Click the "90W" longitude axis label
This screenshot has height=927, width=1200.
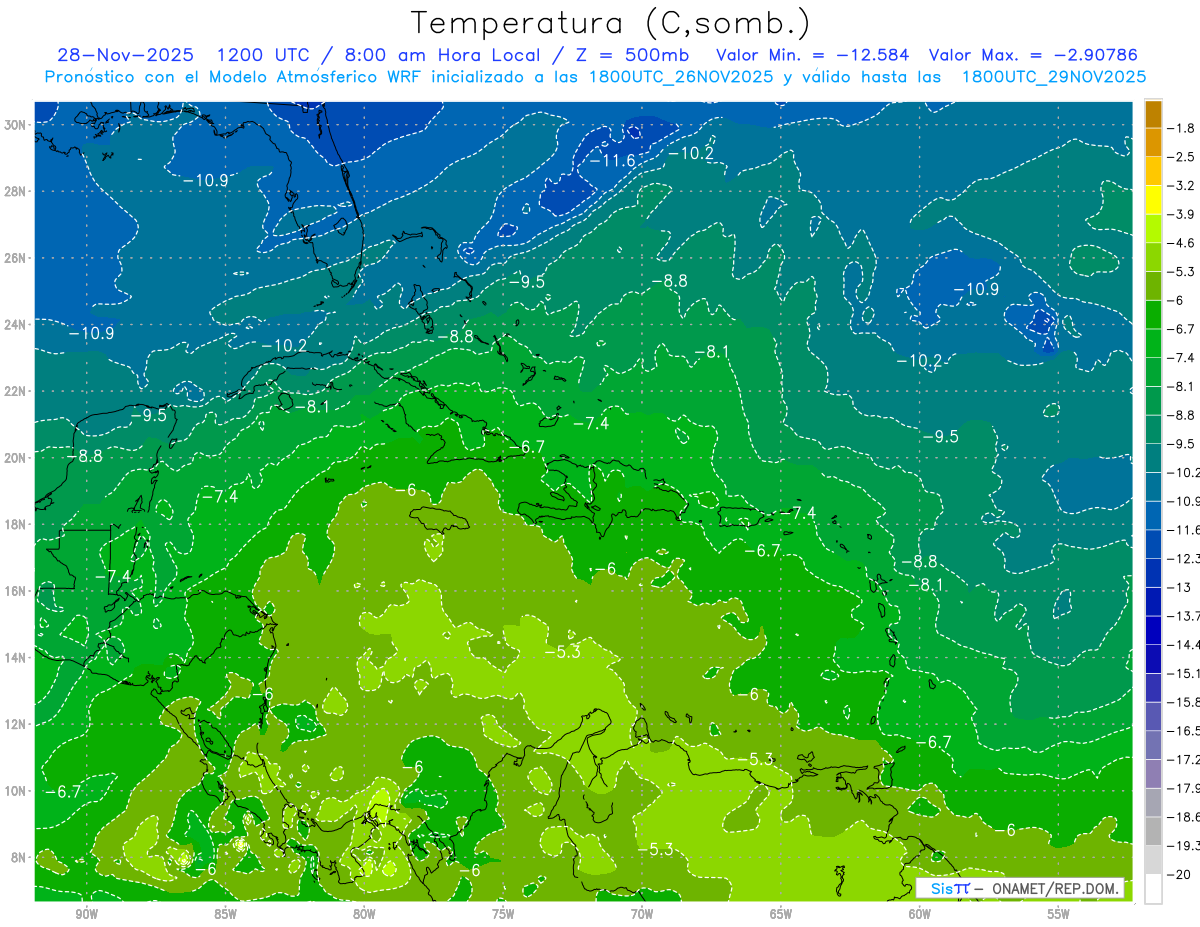[86, 914]
